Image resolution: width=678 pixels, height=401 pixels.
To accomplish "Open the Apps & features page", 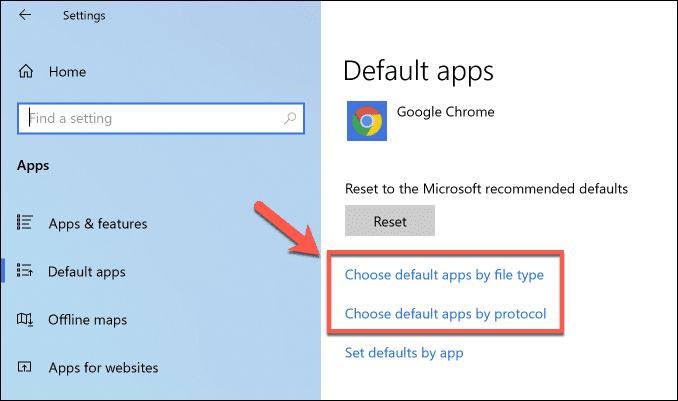I will [x=97, y=224].
